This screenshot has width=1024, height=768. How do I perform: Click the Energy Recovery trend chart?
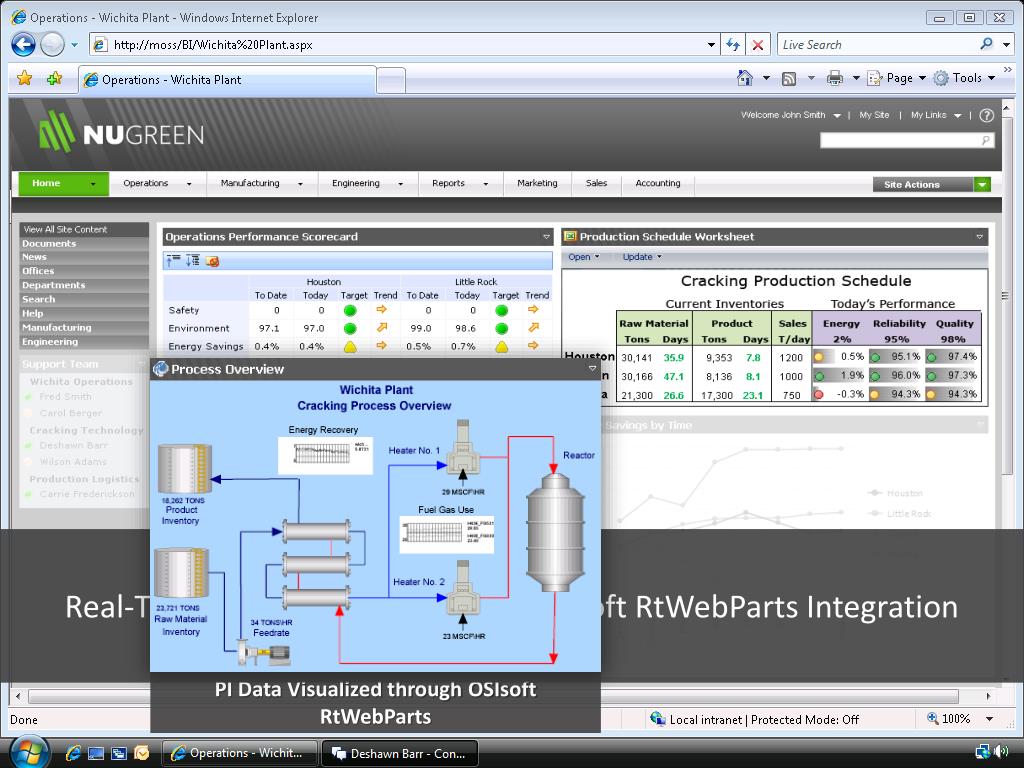pos(325,454)
